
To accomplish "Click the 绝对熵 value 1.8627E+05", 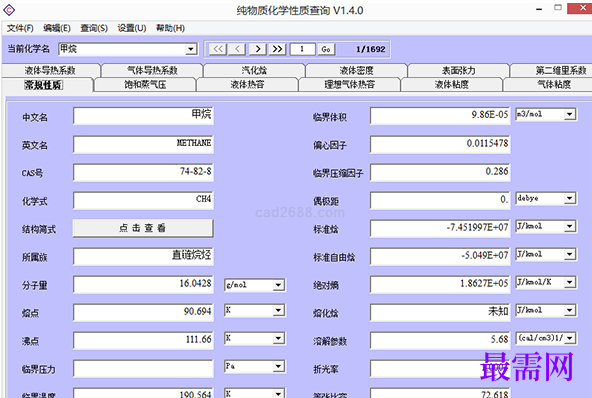I will (x=440, y=284).
